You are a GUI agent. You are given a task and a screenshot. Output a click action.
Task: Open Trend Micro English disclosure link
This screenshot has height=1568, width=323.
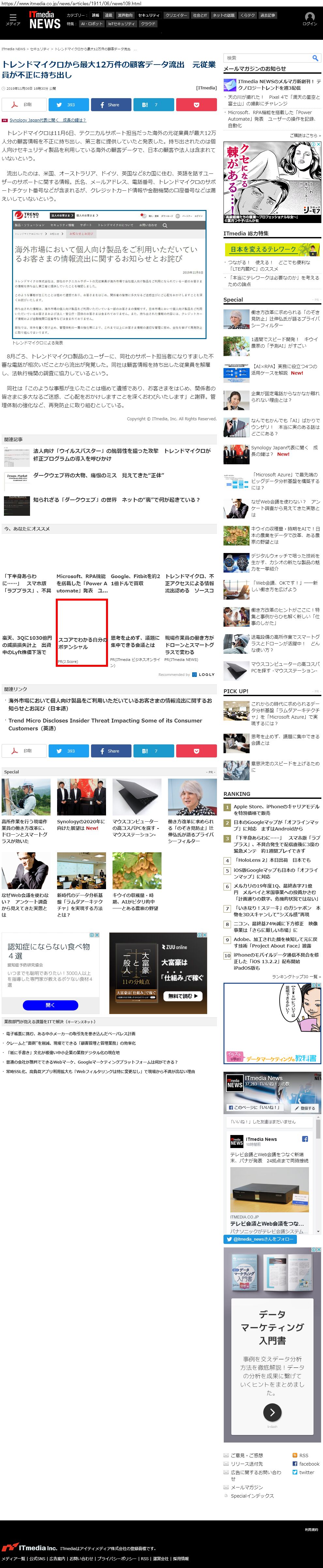click(105, 724)
